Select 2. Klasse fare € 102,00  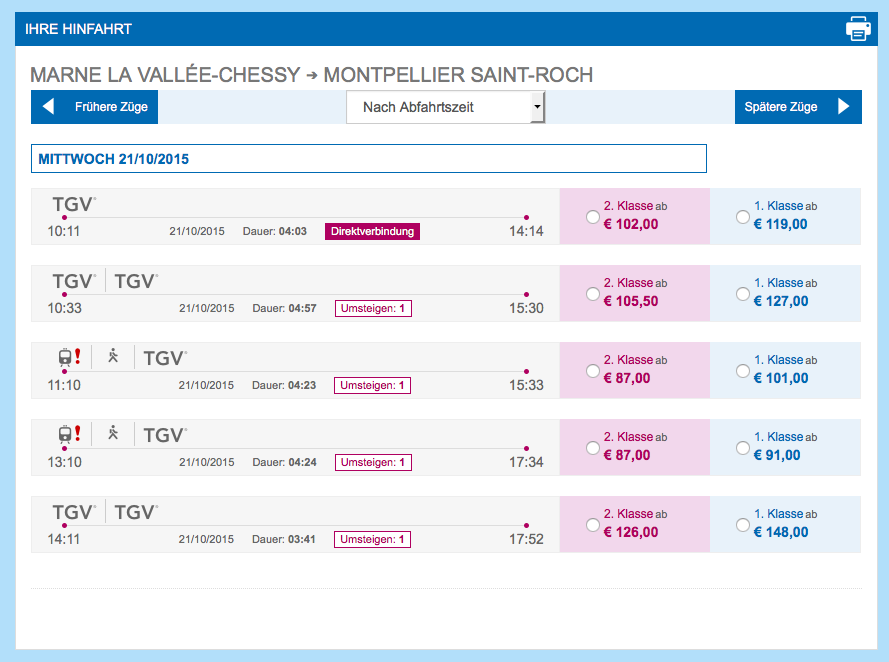(x=593, y=216)
